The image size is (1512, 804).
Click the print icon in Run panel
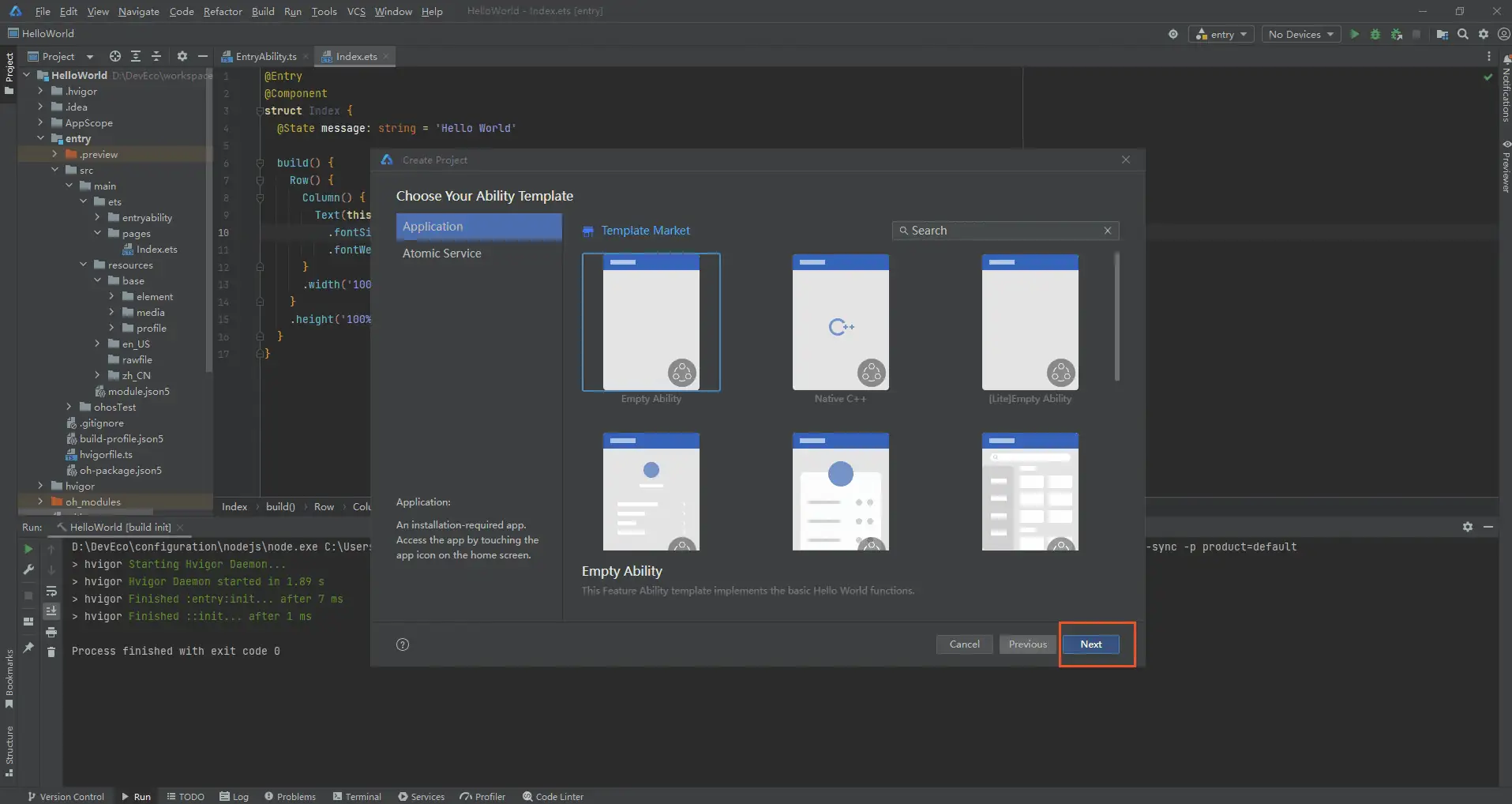51,632
